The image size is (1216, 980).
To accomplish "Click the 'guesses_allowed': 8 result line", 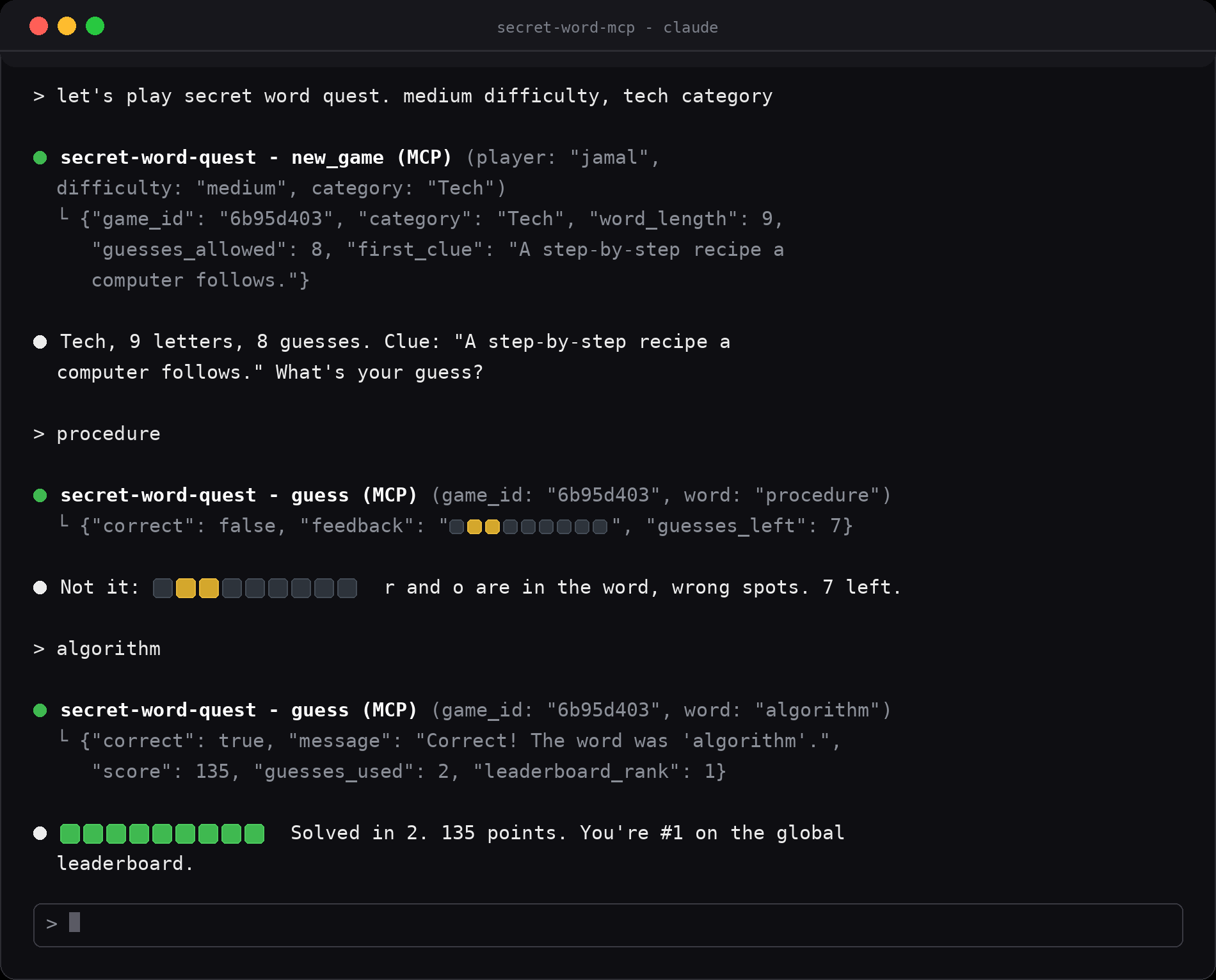I will pos(438,250).
